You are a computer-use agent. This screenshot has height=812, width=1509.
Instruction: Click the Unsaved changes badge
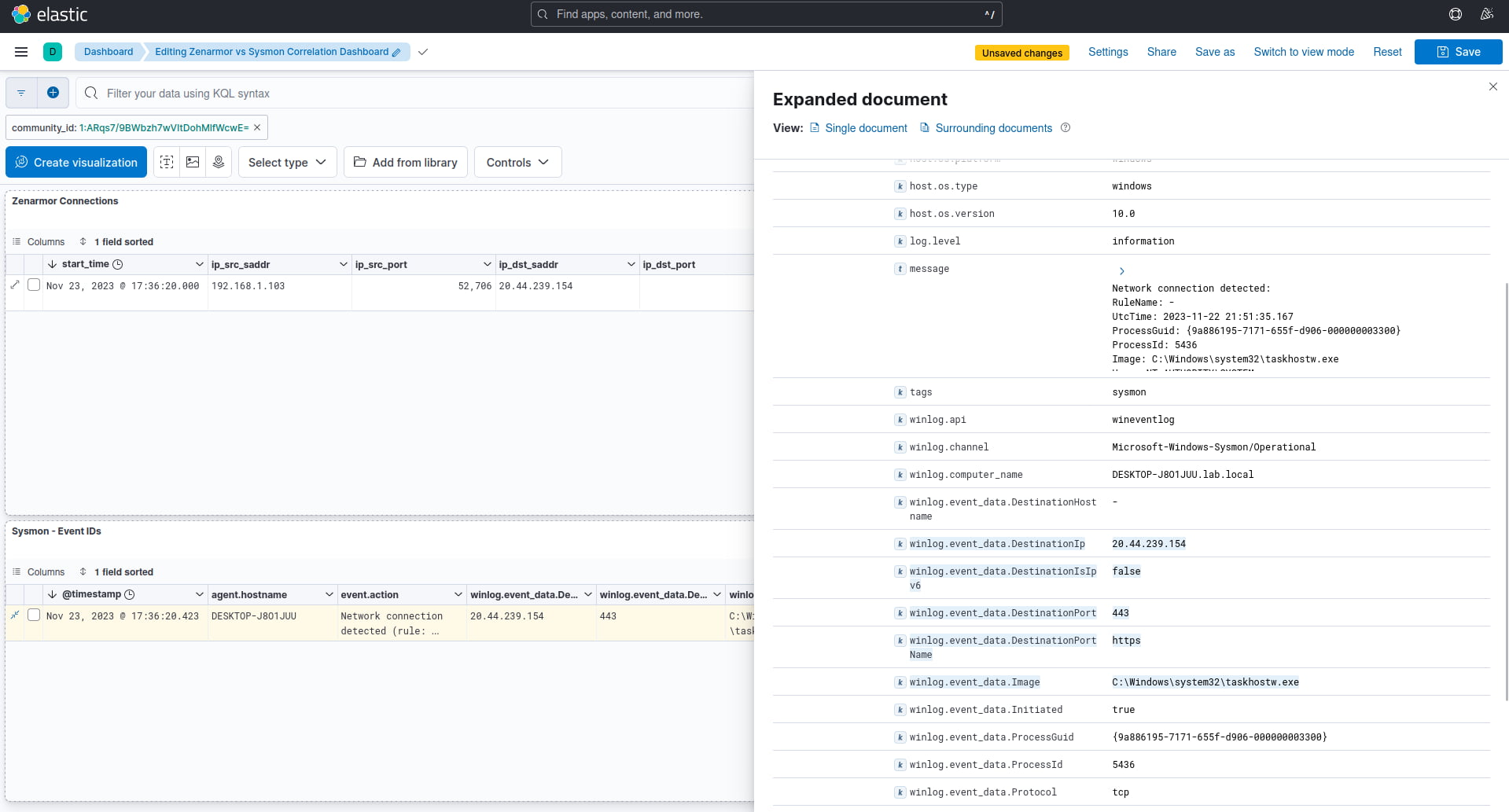point(1022,53)
